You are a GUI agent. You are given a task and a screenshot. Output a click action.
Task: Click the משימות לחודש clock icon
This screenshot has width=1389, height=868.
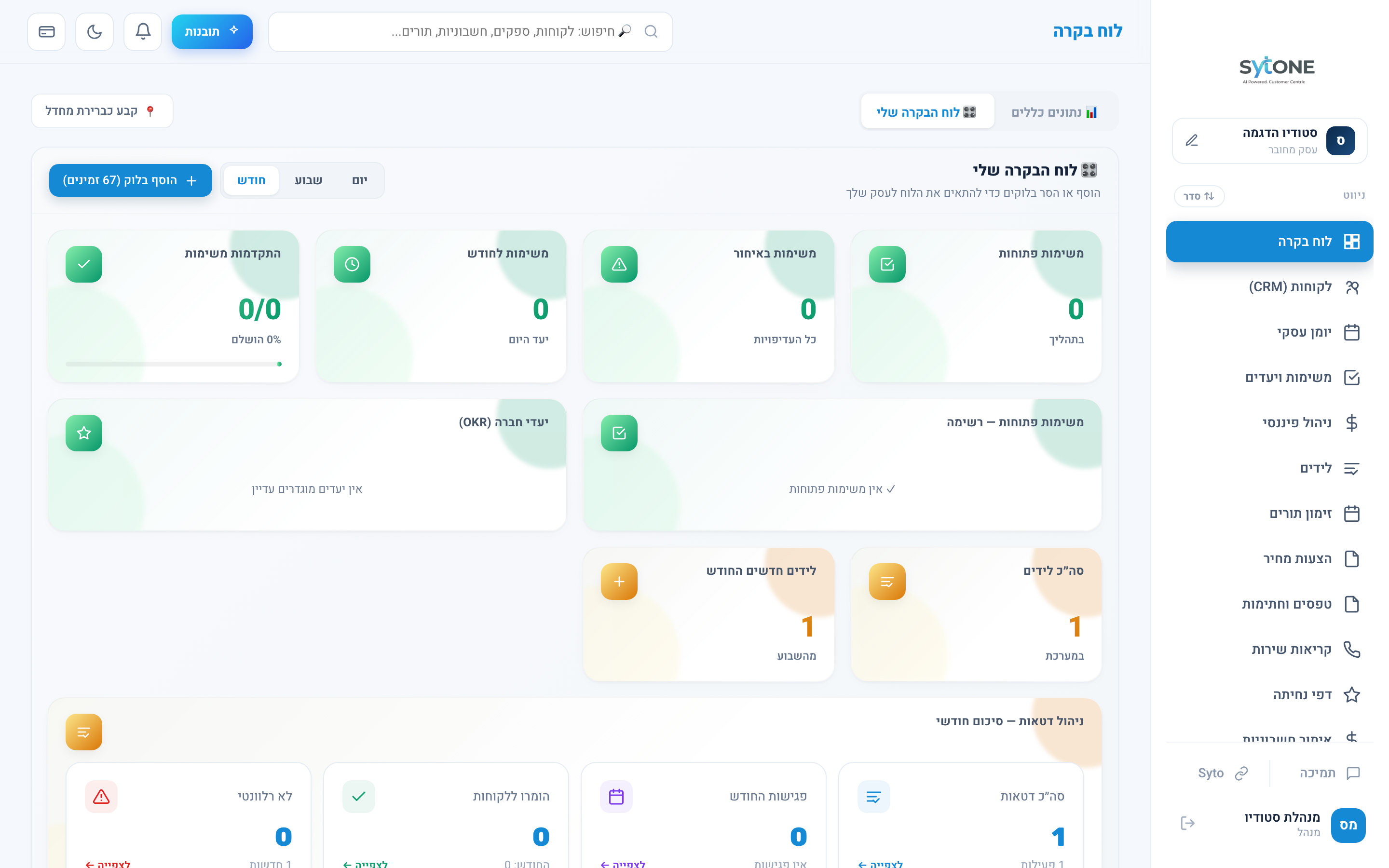(352, 264)
